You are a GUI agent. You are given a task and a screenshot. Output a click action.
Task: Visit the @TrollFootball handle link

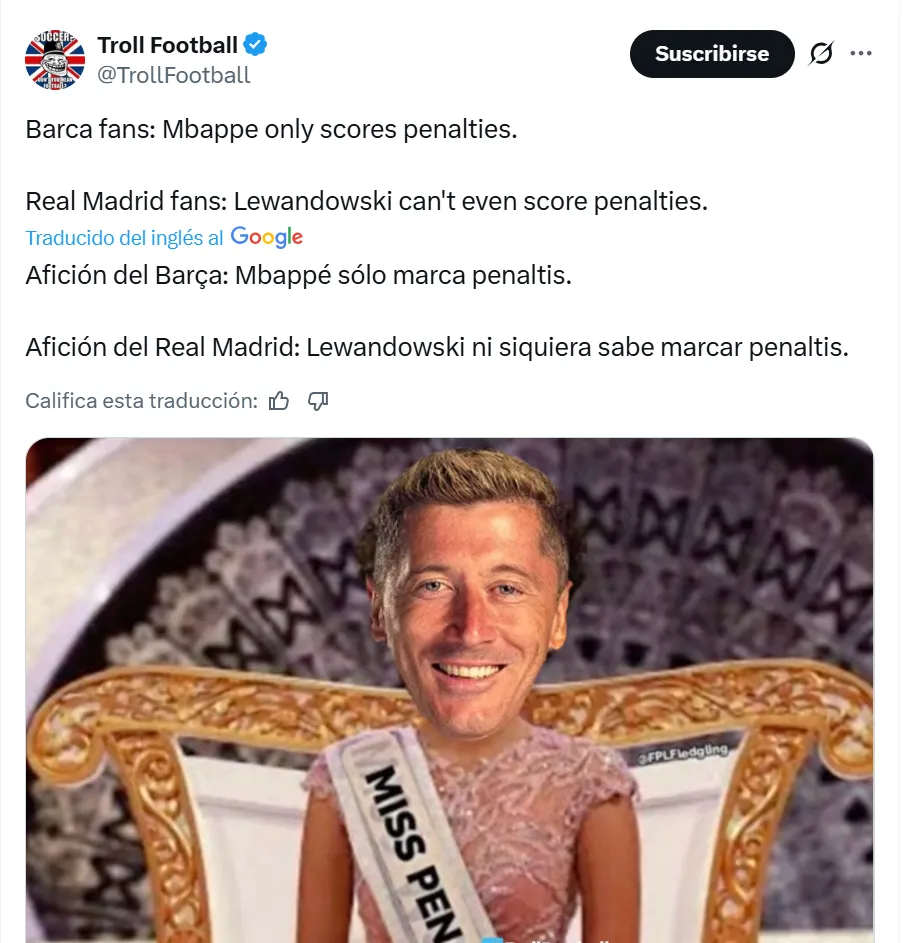pyautogui.click(x=173, y=75)
